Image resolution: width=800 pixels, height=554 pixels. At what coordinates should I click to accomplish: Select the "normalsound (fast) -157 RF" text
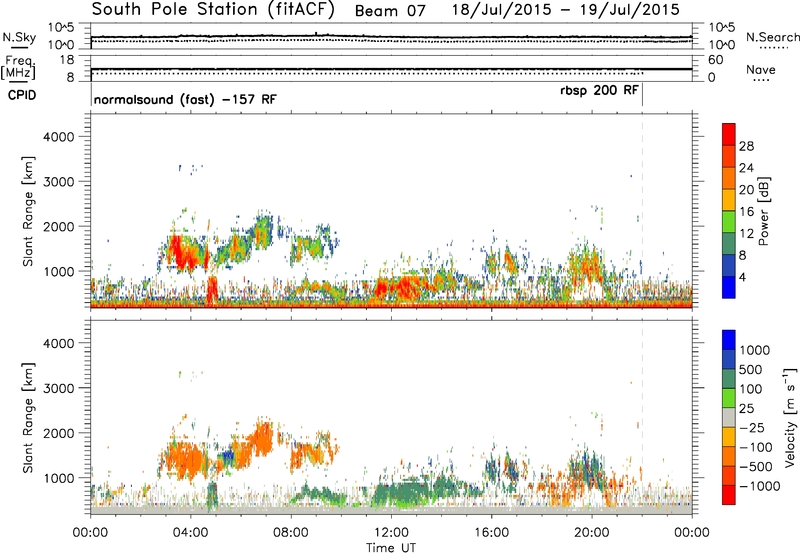(185, 99)
